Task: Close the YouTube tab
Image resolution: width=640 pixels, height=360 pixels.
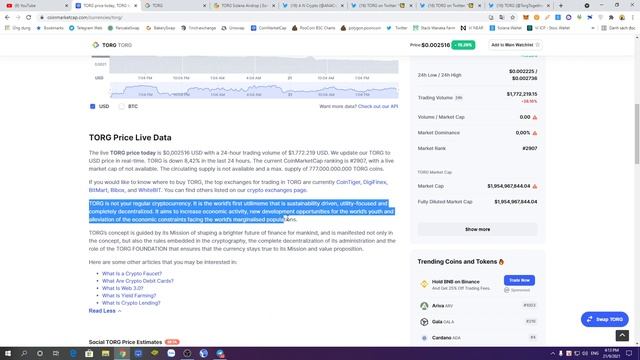Action: pos(67,6)
